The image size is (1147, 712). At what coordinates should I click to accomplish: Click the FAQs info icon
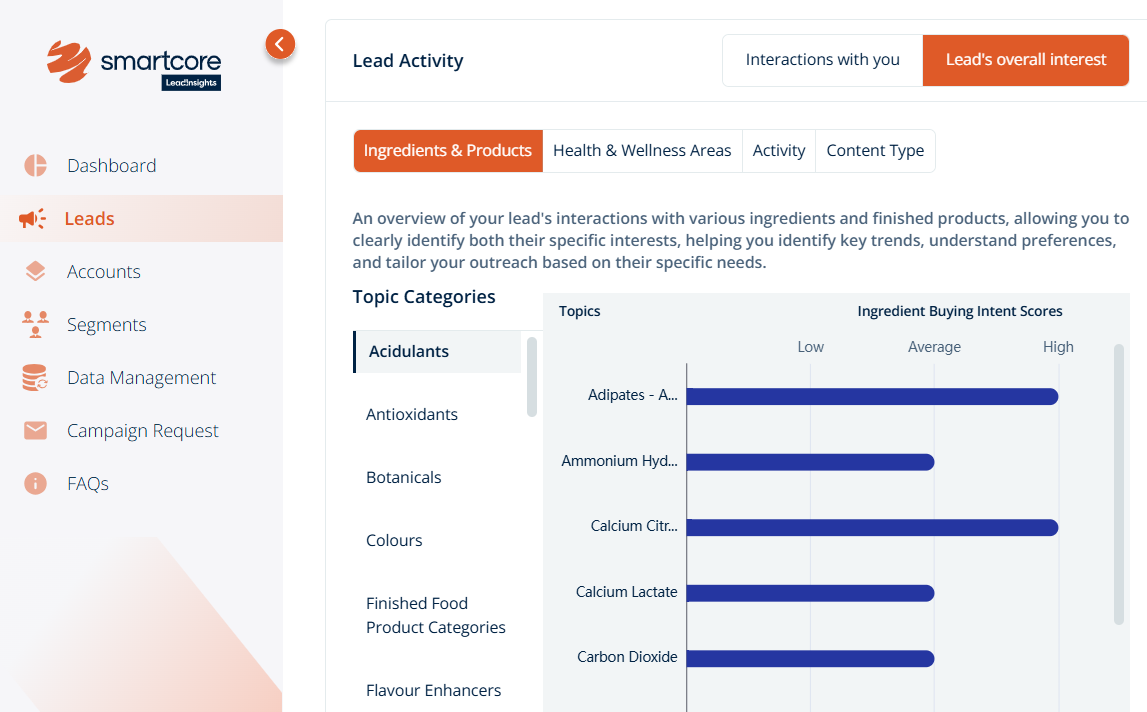(x=36, y=483)
